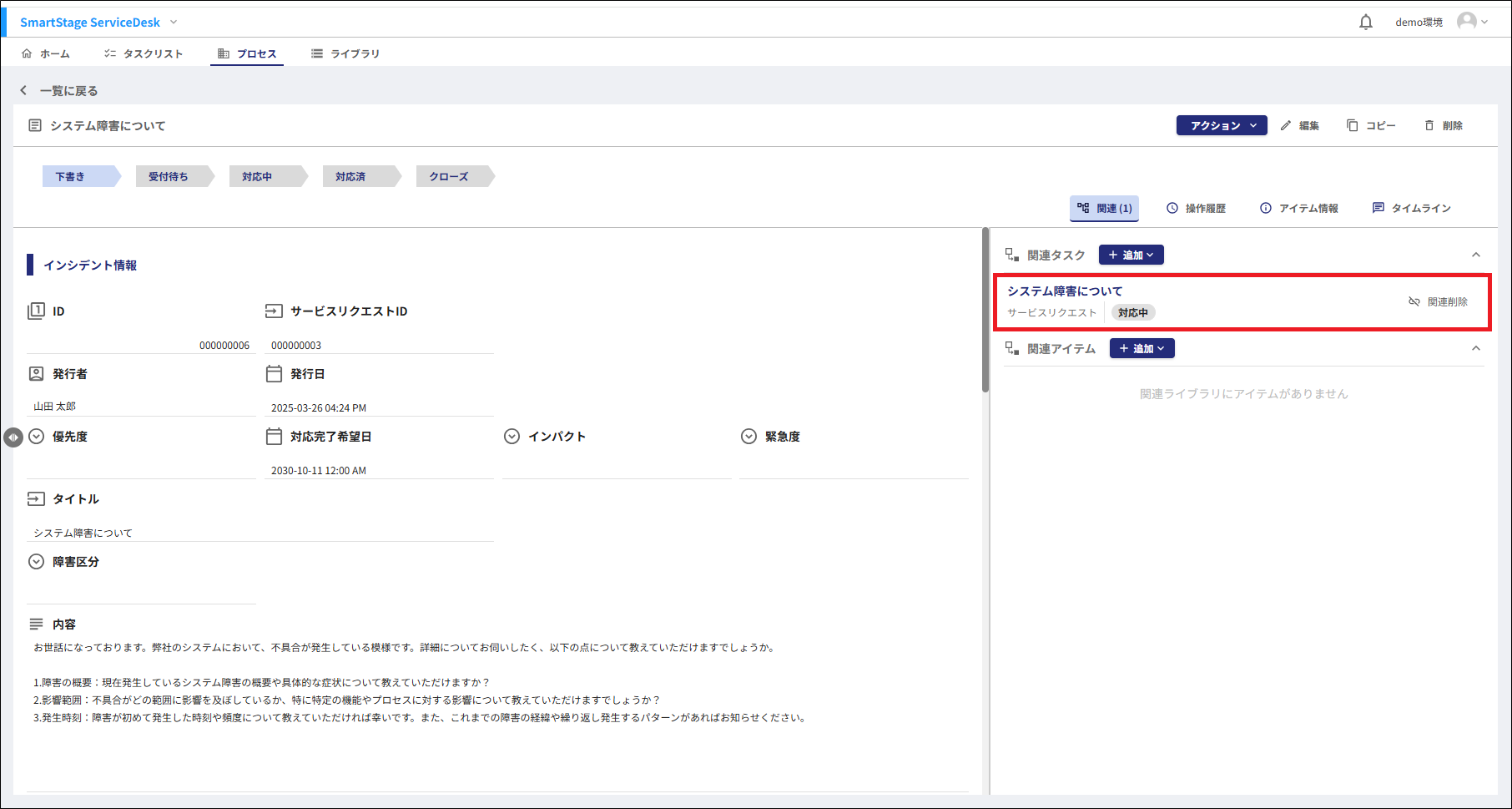Switch to the タスクリスト tab
The height and width of the screenshot is (809, 1512).
pyautogui.click(x=144, y=53)
